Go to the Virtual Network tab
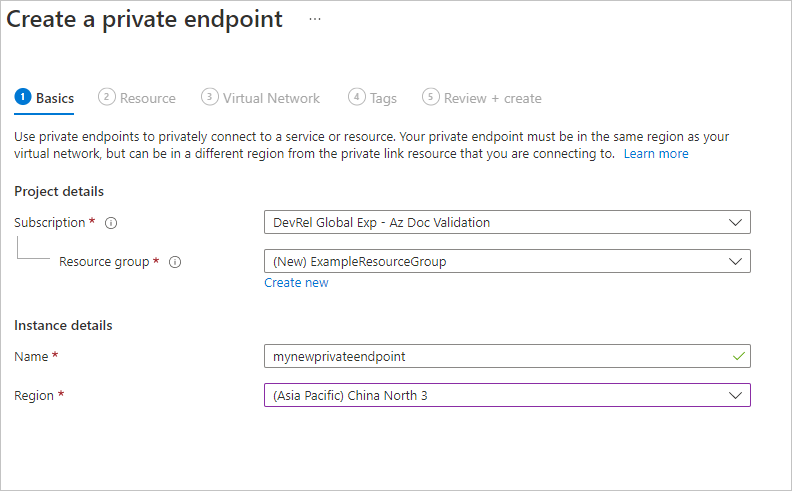The height and width of the screenshot is (492, 792). tap(271, 98)
